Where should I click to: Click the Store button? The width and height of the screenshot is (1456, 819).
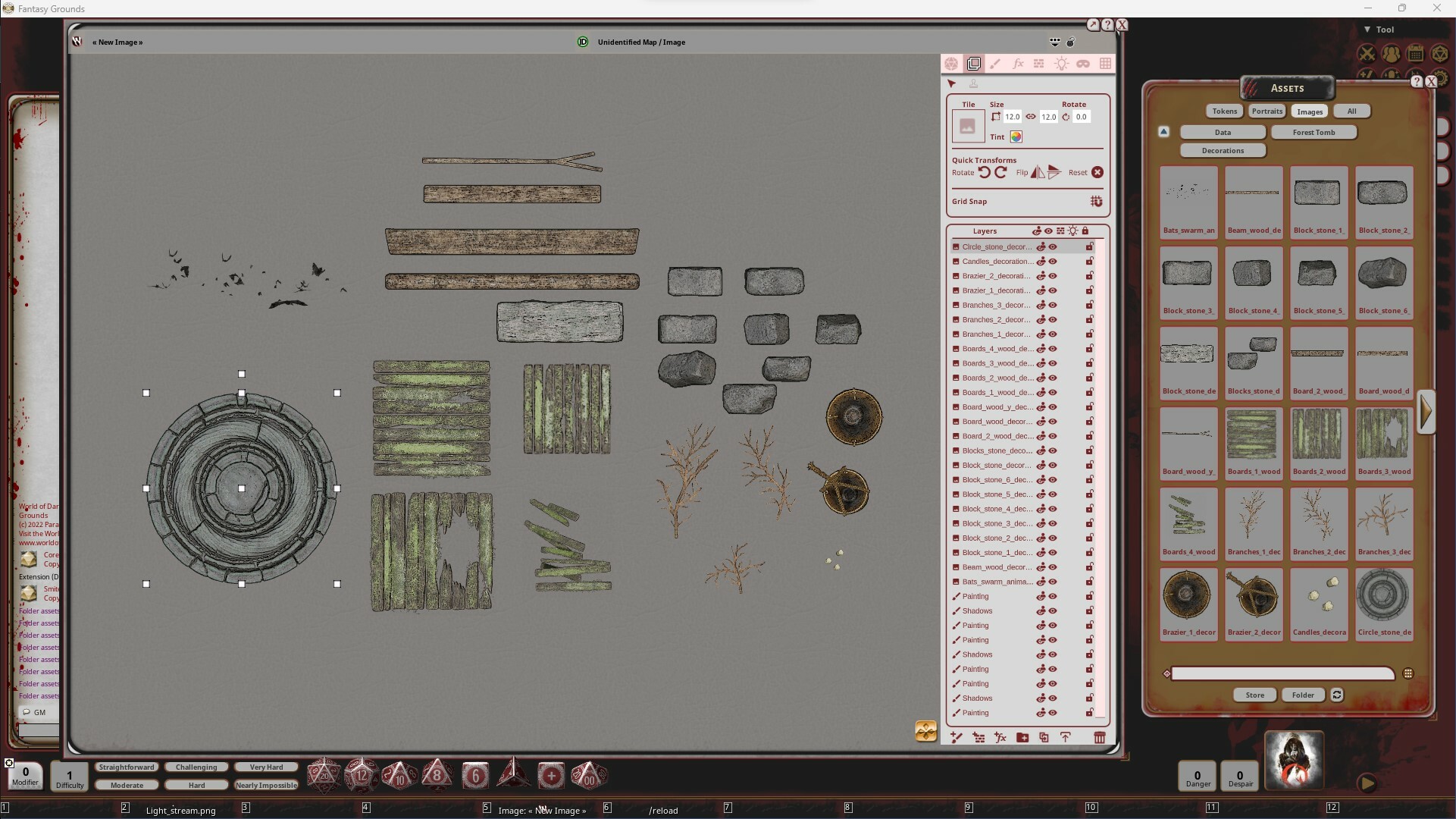coord(1254,695)
